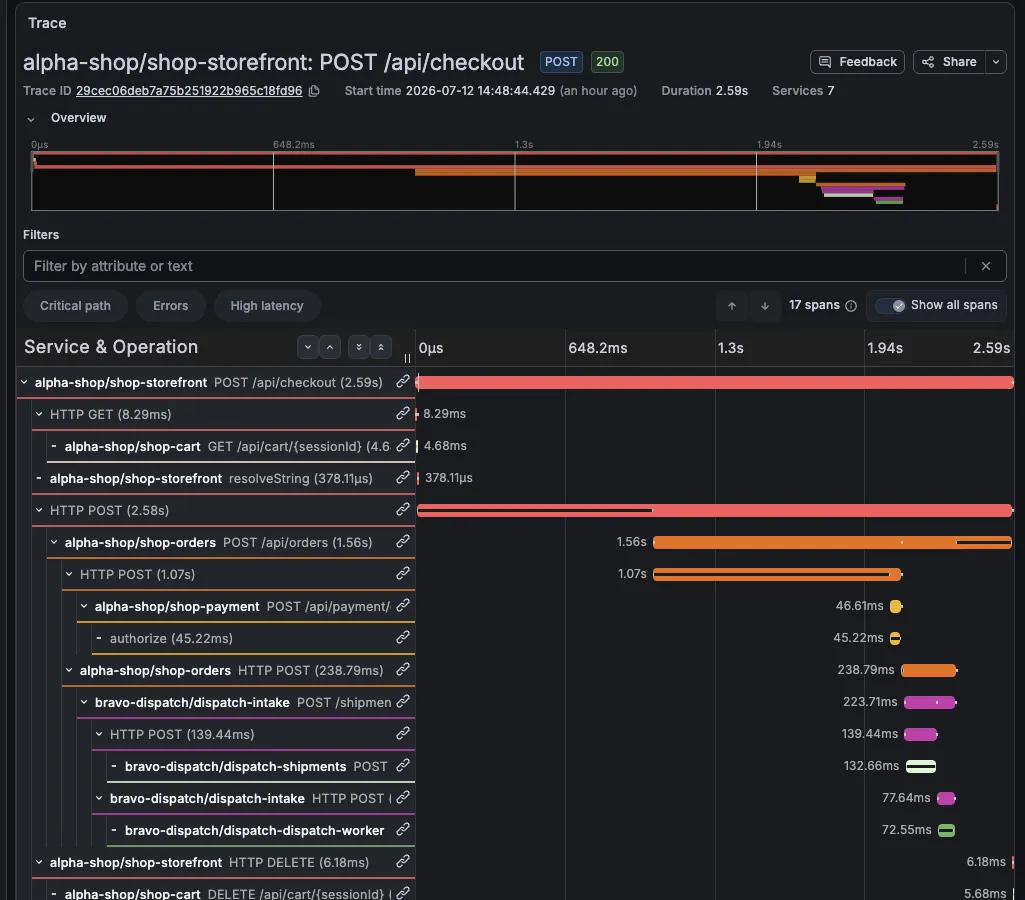Click link icon on shop-orders POST /api/orders row

[x=403, y=542]
